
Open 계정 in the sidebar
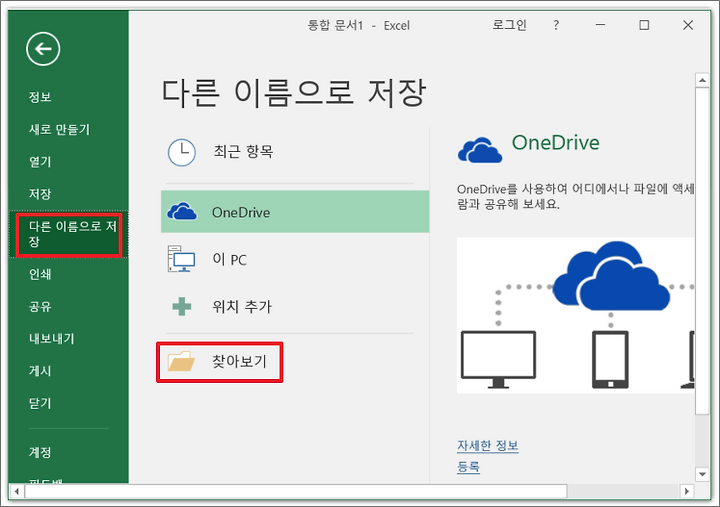click(40, 452)
